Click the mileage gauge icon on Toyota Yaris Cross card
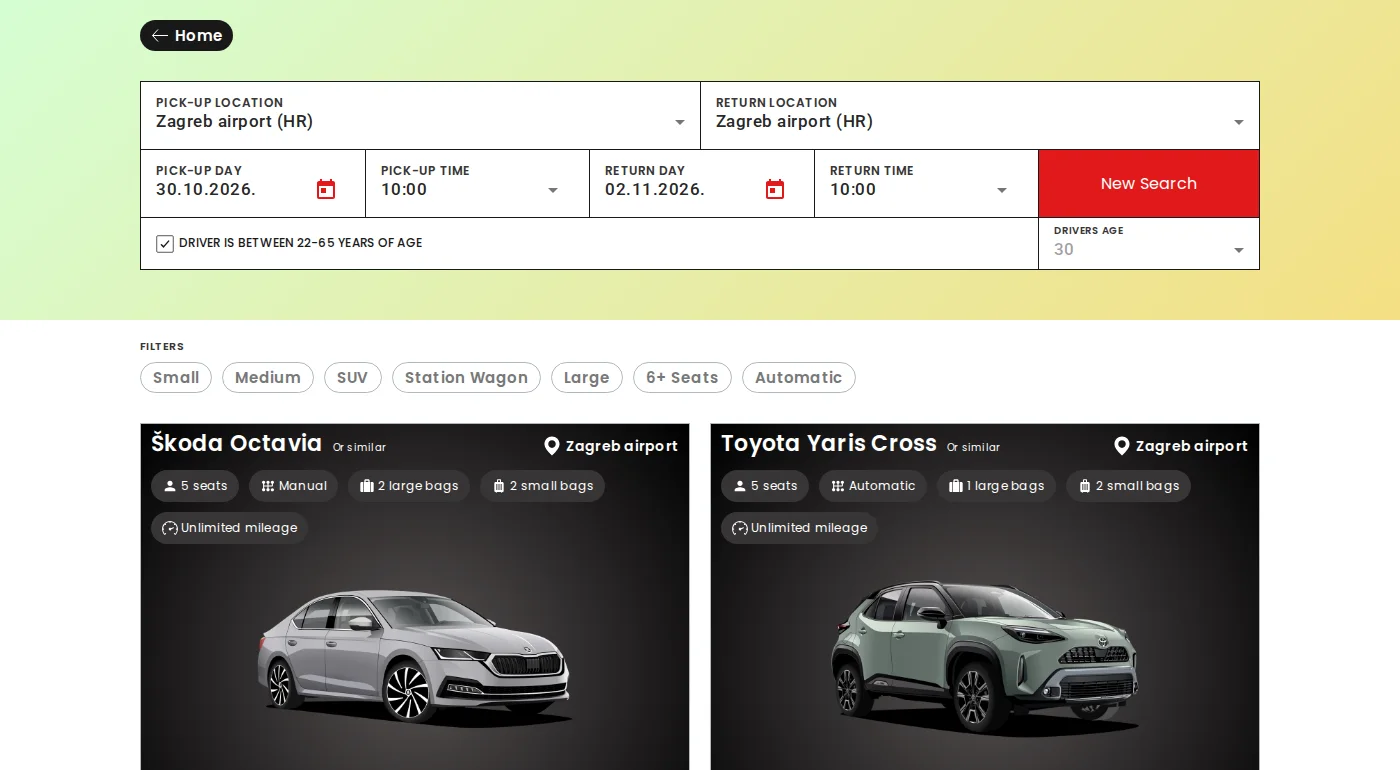 pyautogui.click(x=740, y=528)
